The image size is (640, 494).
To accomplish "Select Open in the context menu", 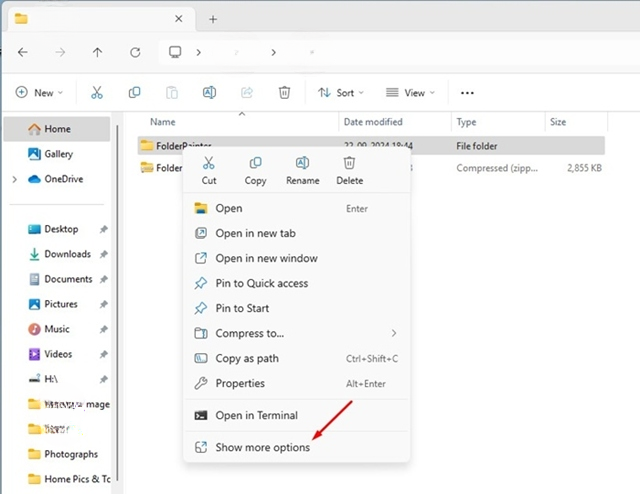I will tap(297, 208).
